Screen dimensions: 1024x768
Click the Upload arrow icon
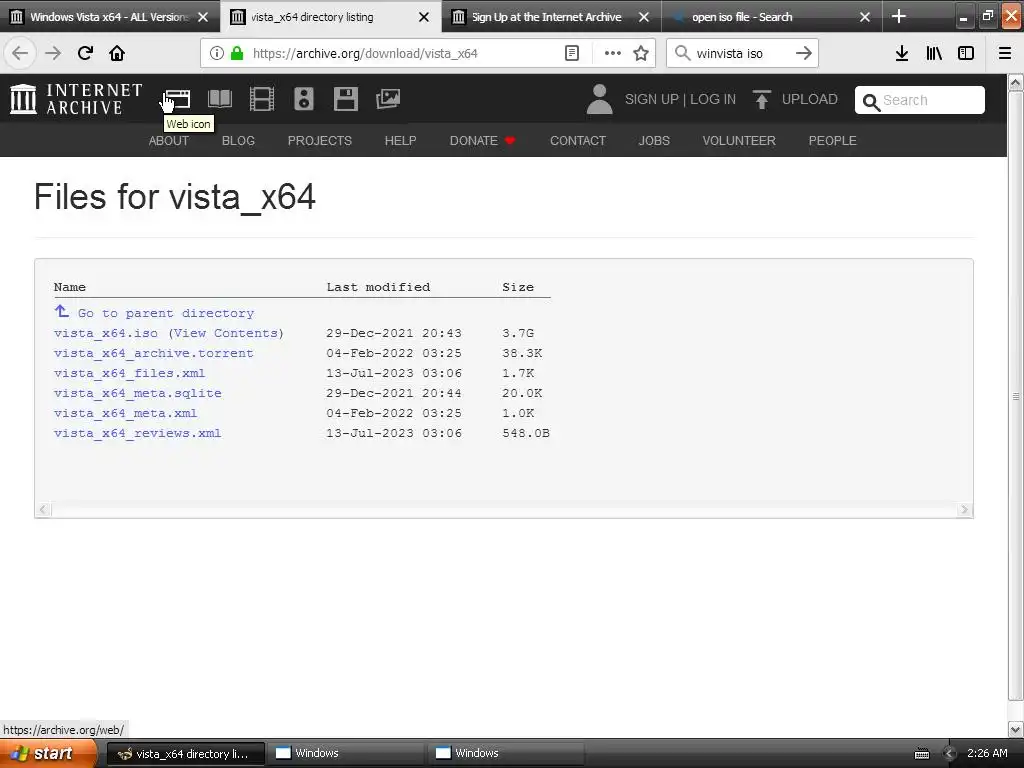(x=761, y=99)
